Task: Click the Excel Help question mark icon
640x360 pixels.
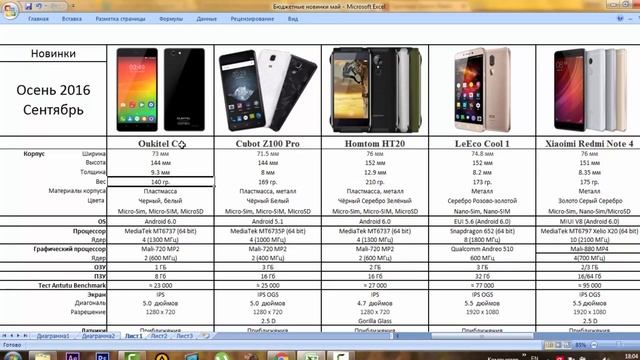Action: (620, 19)
